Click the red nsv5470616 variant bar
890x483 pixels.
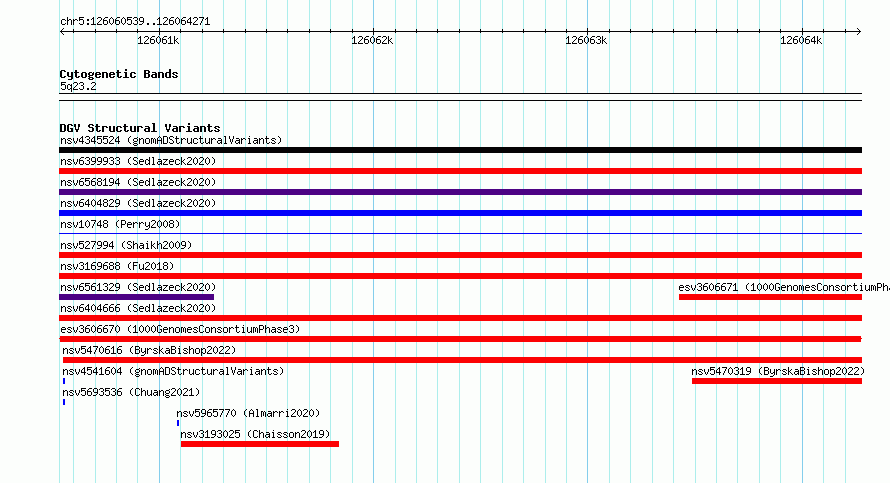pyautogui.click(x=462, y=360)
